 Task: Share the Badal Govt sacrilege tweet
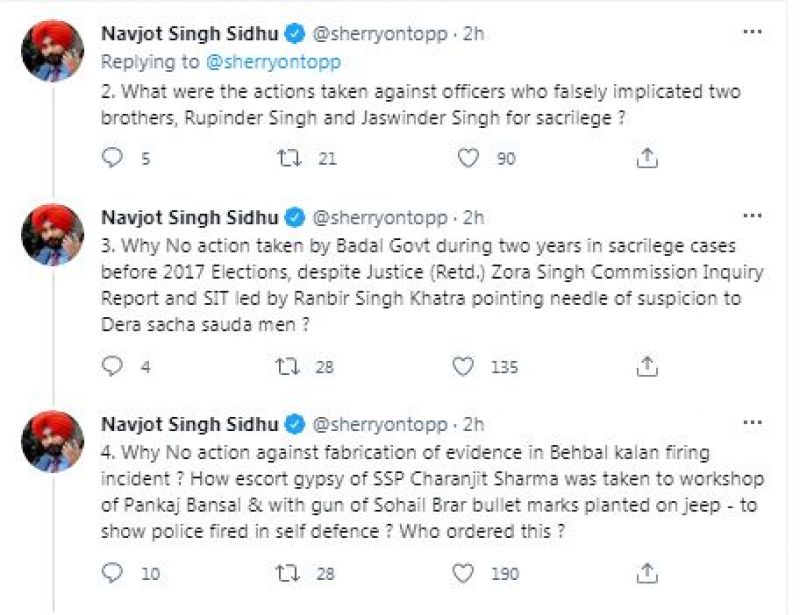point(647,367)
